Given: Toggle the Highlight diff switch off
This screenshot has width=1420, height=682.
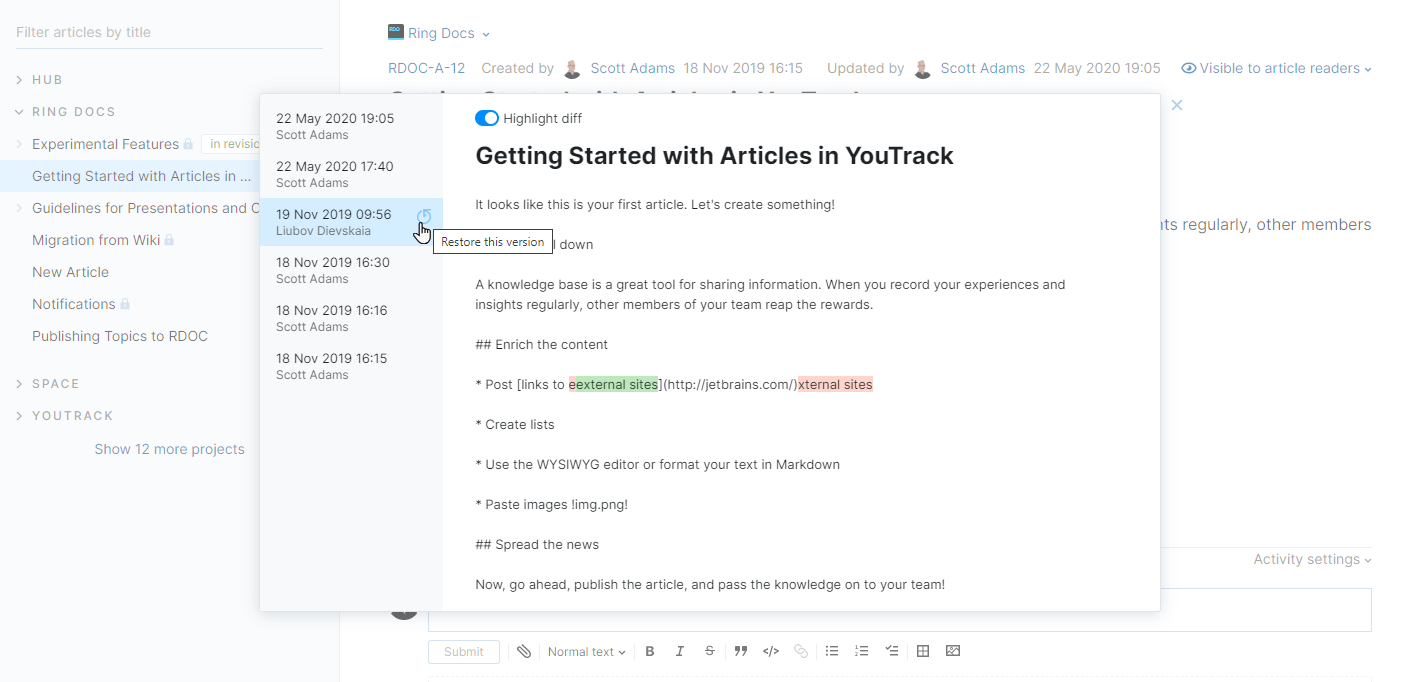Looking at the screenshot, I should 486,117.
